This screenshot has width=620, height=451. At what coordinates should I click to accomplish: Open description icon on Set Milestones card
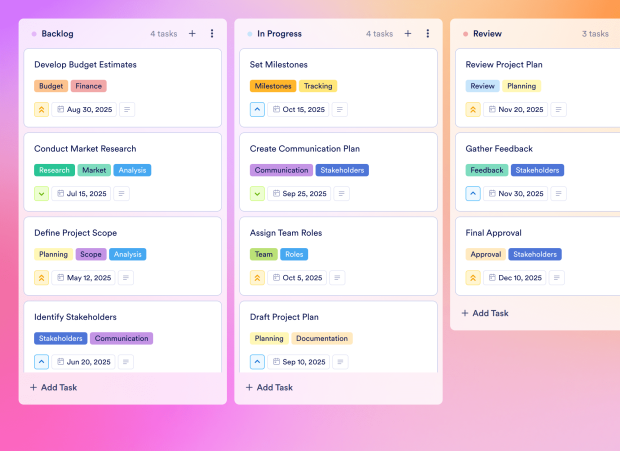(340, 109)
